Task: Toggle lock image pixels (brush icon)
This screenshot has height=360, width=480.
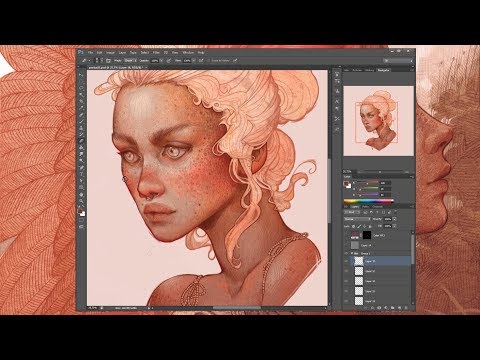Action: 359,226
